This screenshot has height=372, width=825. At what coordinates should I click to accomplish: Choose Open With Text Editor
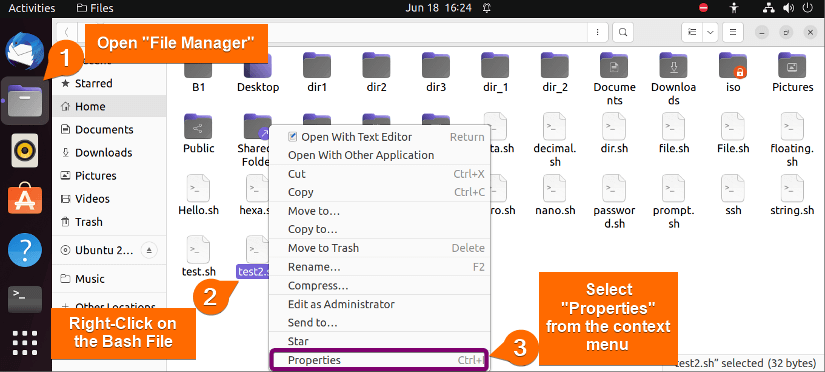(379, 137)
